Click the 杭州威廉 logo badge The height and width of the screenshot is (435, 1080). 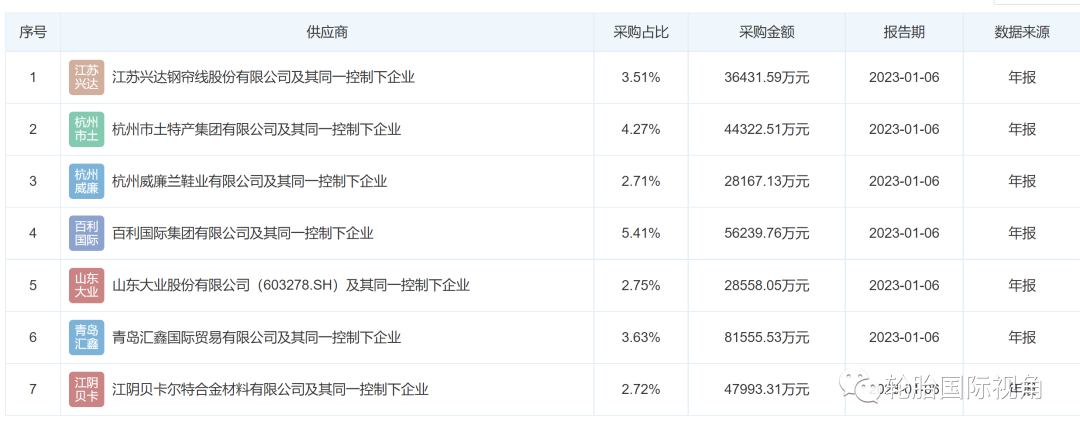[x=87, y=181]
